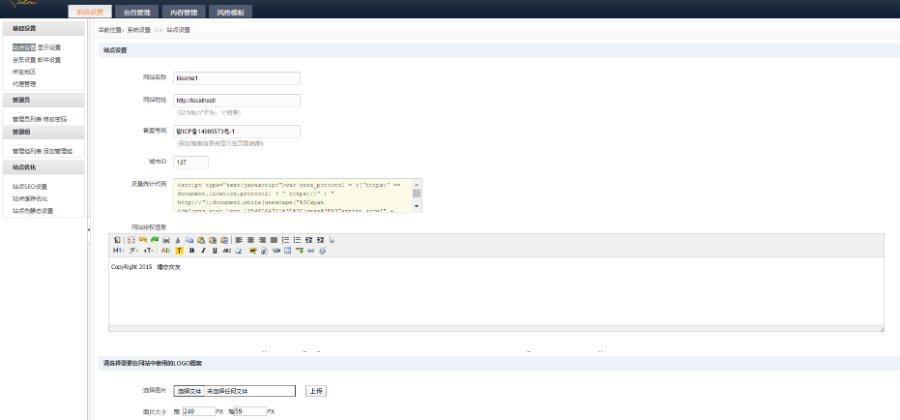
Task: Toggle HTML source view in editor
Action: tap(117, 240)
